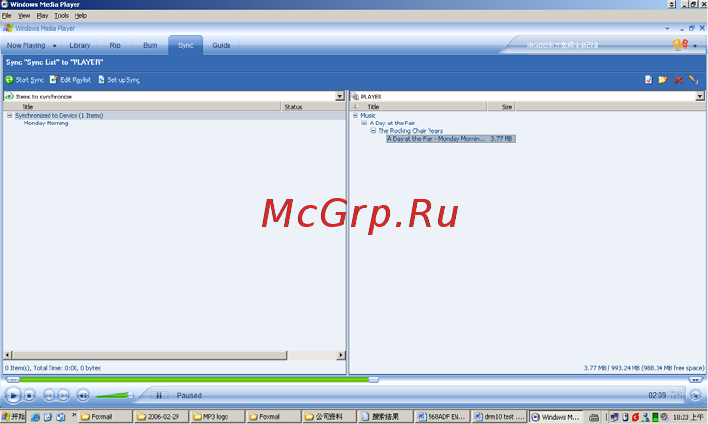The height and width of the screenshot is (424, 708).
Task: Click the pause indicator icon beside Paused
Action: pyautogui.click(x=159, y=396)
